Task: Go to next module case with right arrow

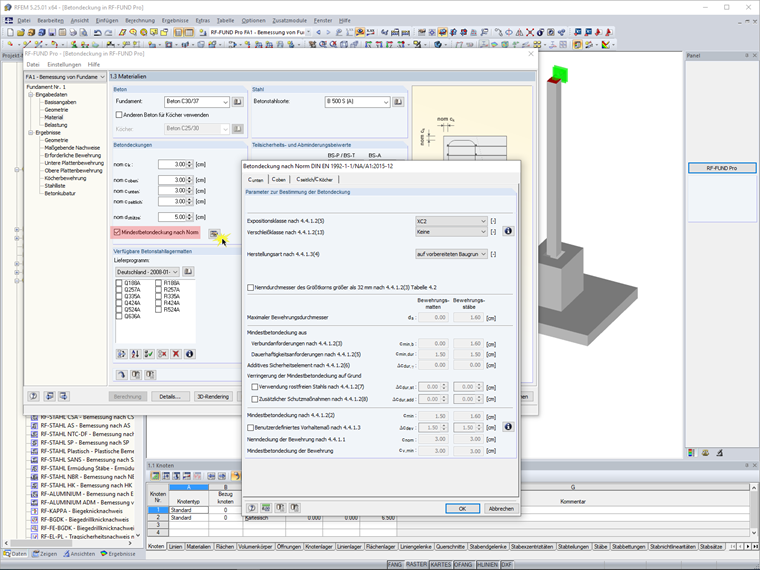Action: pos(328,32)
